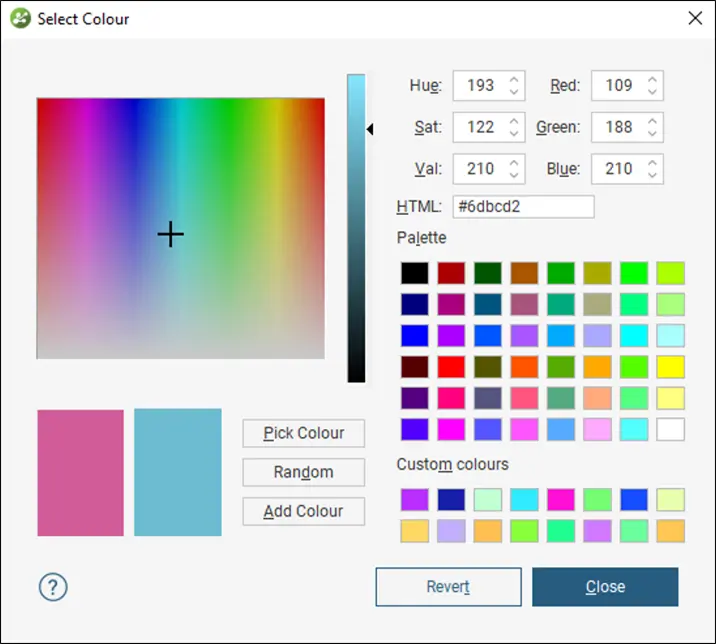716x644 pixels.
Task: Generate a colour with Random button
Action: [304, 472]
